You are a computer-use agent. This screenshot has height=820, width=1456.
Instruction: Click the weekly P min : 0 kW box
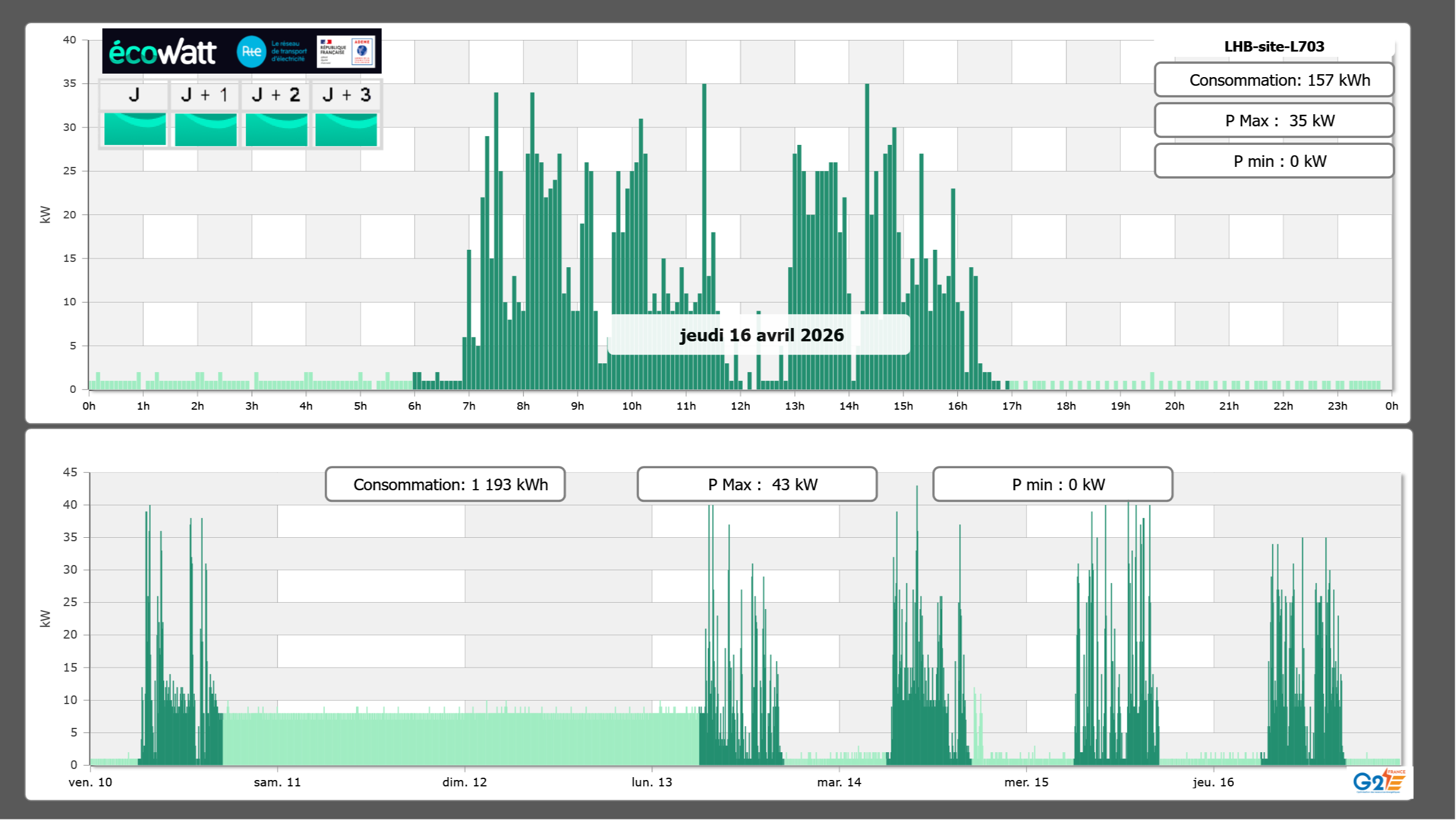(x=1052, y=484)
